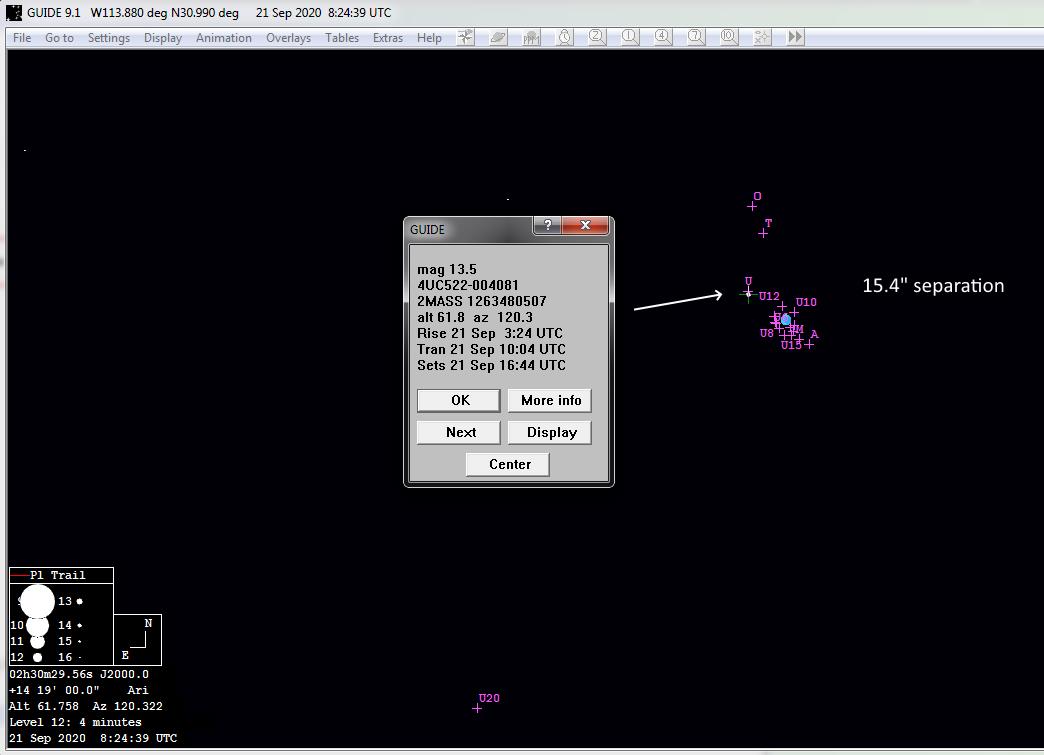Viewport: 1044px width, 755px height.
Task: Click the toolbar icon left of fast forward
Action: coord(762,37)
